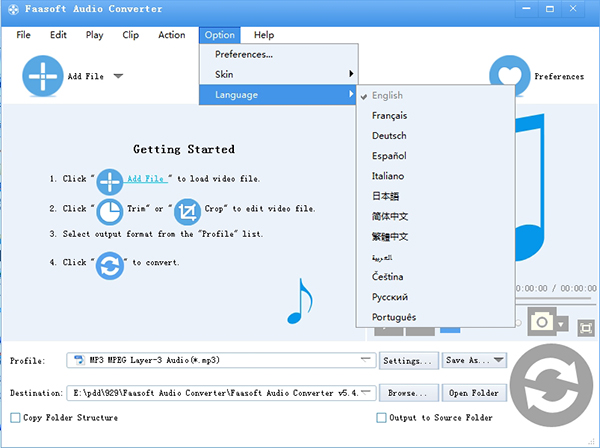The height and width of the screenshot is (448, 600).
Task: Click the Crop icon in step 2
Action: pos(188,212)
